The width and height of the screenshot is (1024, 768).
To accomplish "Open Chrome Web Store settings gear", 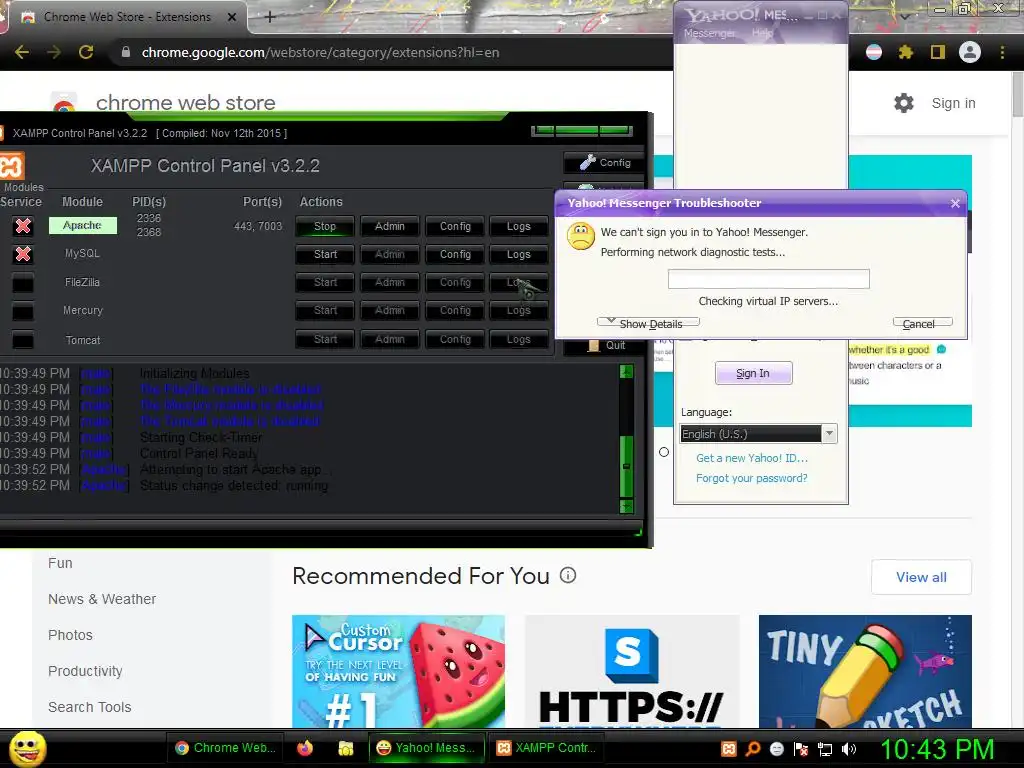I will [904, 103].
